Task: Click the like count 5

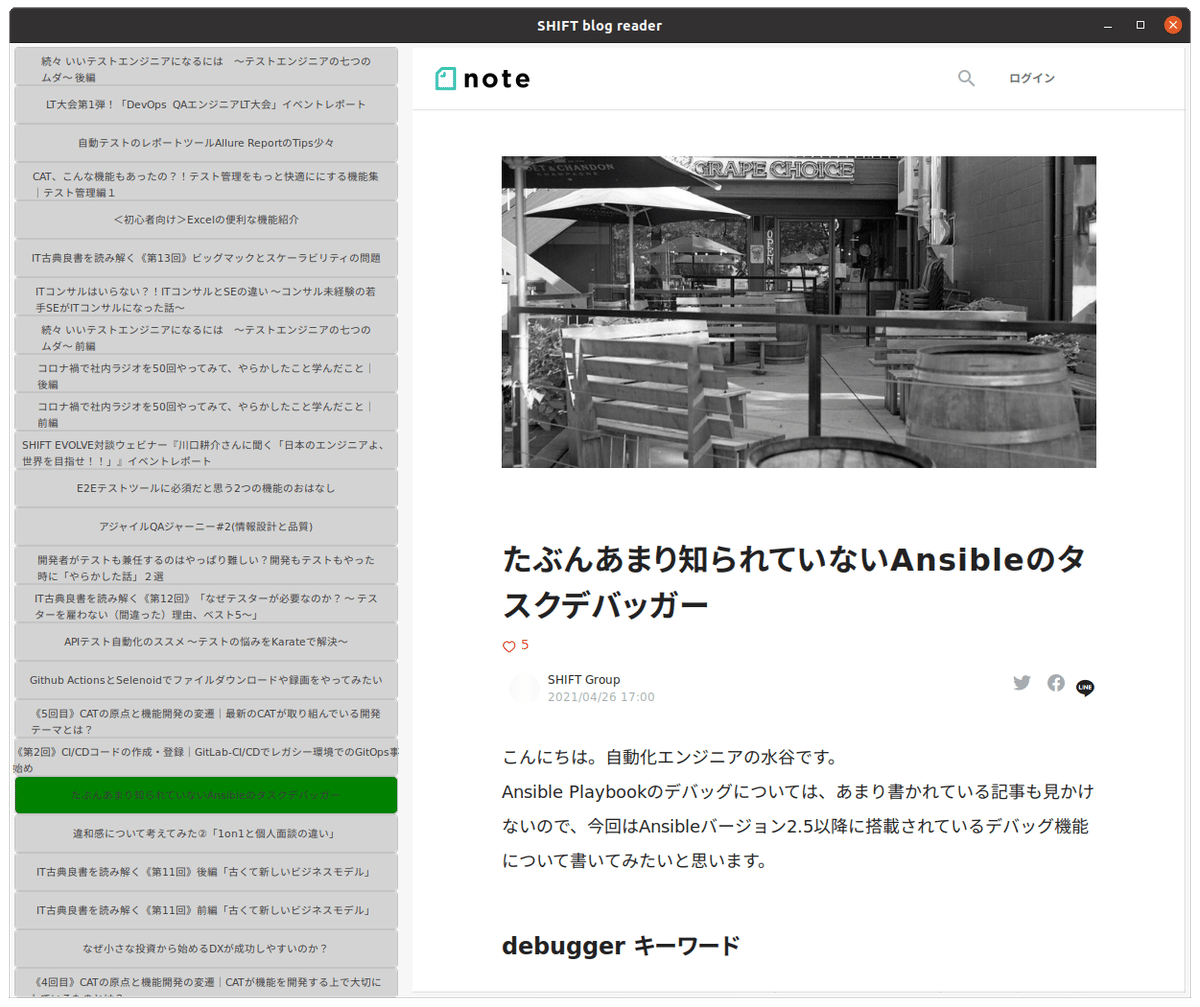Action: point(525,645)
